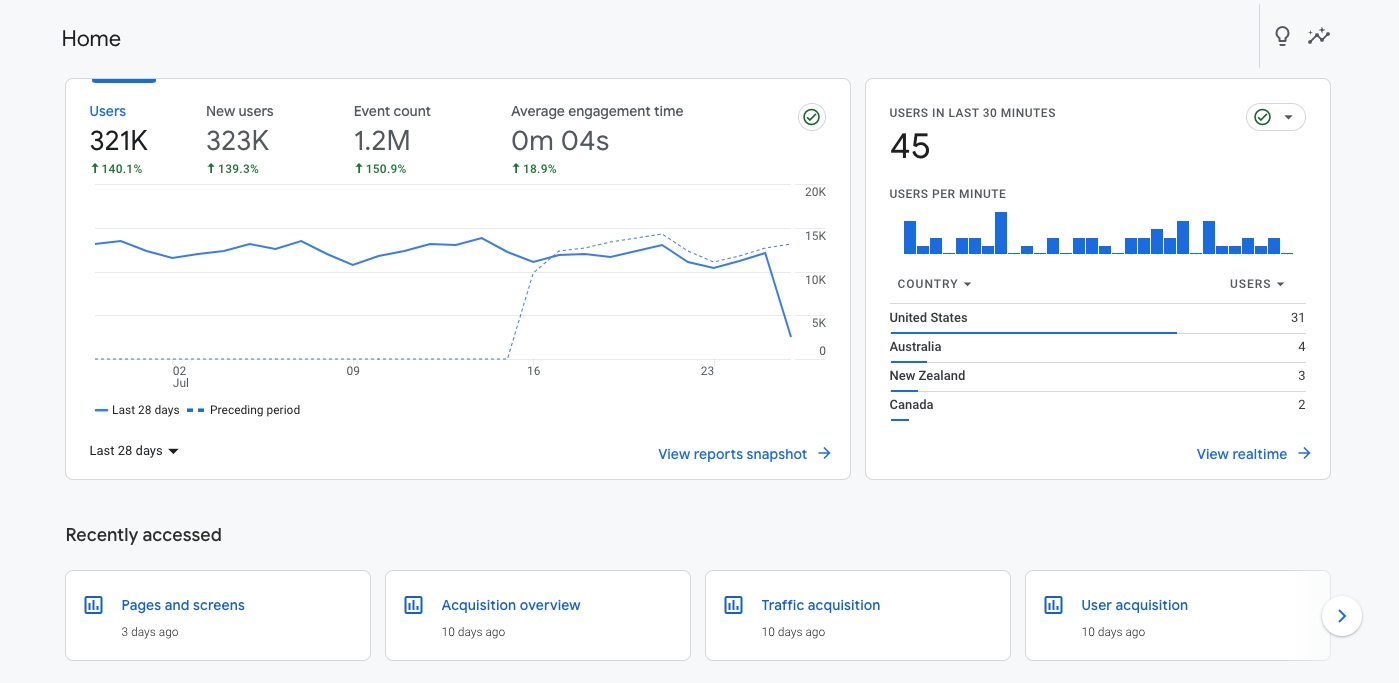The height and width of the screenshot is (683, 1399).
Task: Select the United States country row
Action: click(1097, 319)
